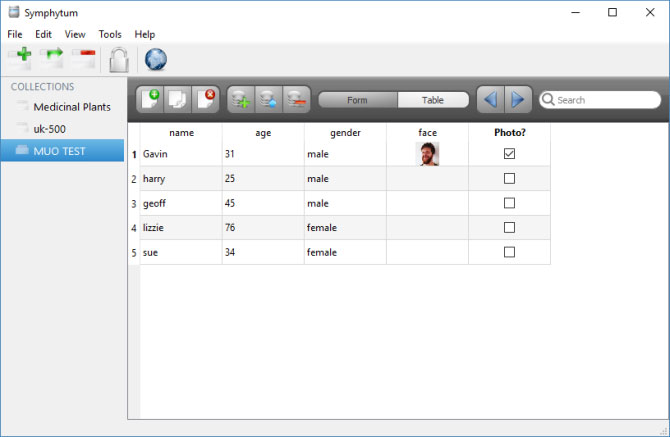Click Gavin's face photo thumbnail

427,154
